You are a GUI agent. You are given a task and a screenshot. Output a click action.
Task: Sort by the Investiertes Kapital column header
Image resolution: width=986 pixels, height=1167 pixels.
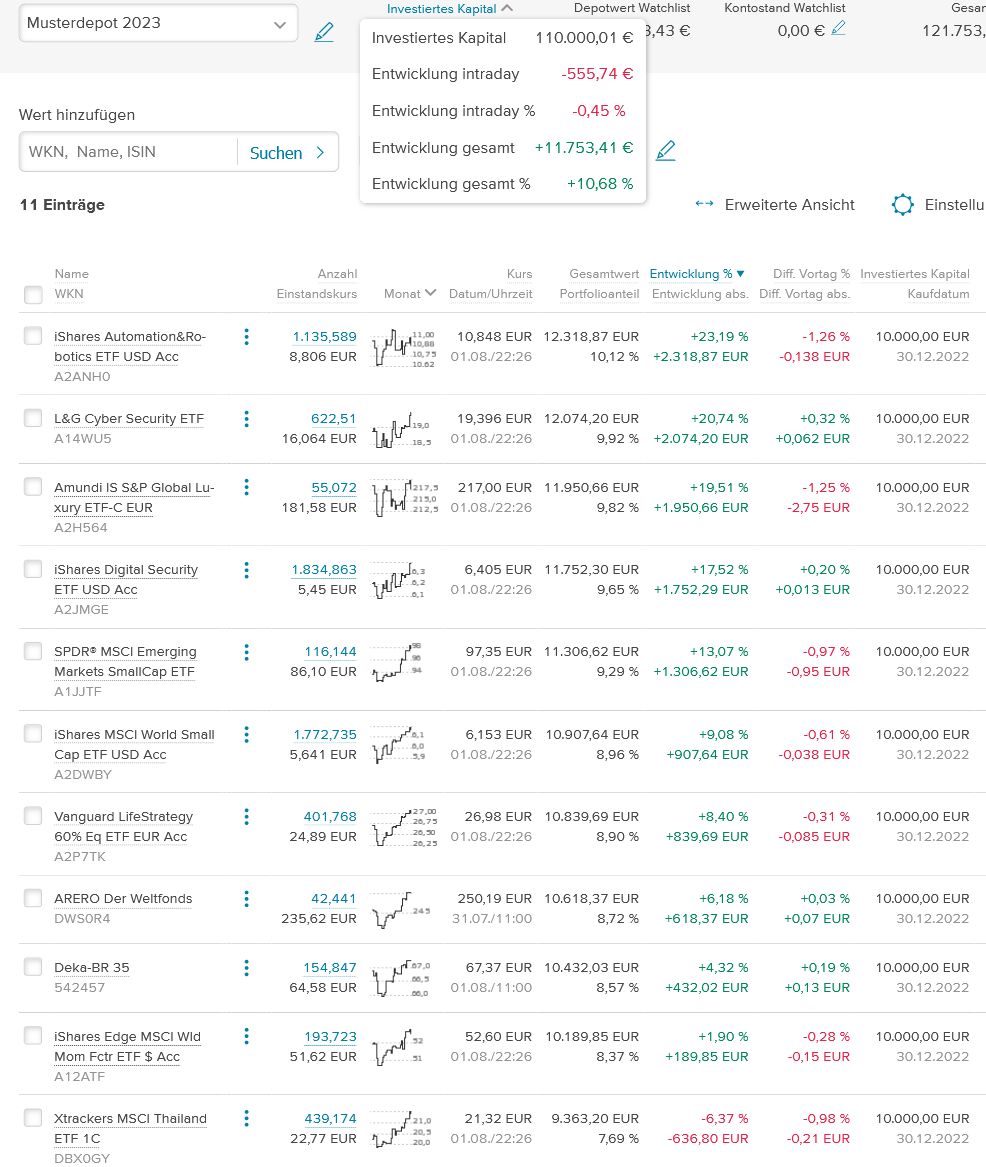coord(914,273)
